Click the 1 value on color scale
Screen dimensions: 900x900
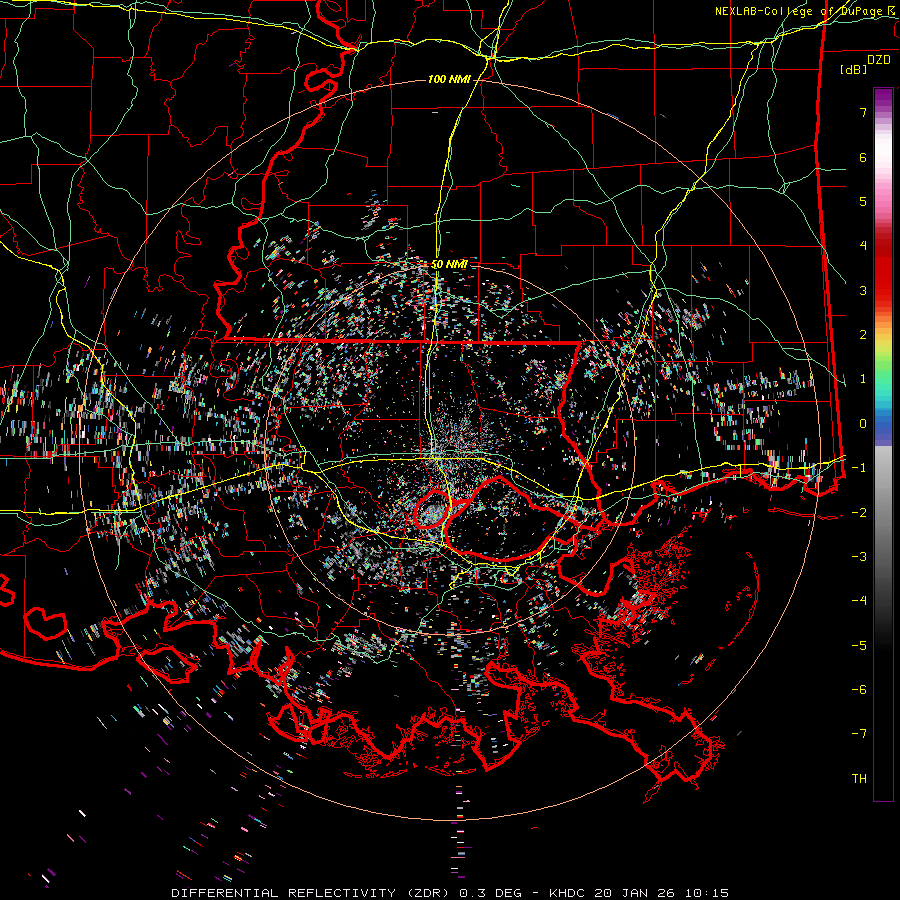(x=863, y=379)
